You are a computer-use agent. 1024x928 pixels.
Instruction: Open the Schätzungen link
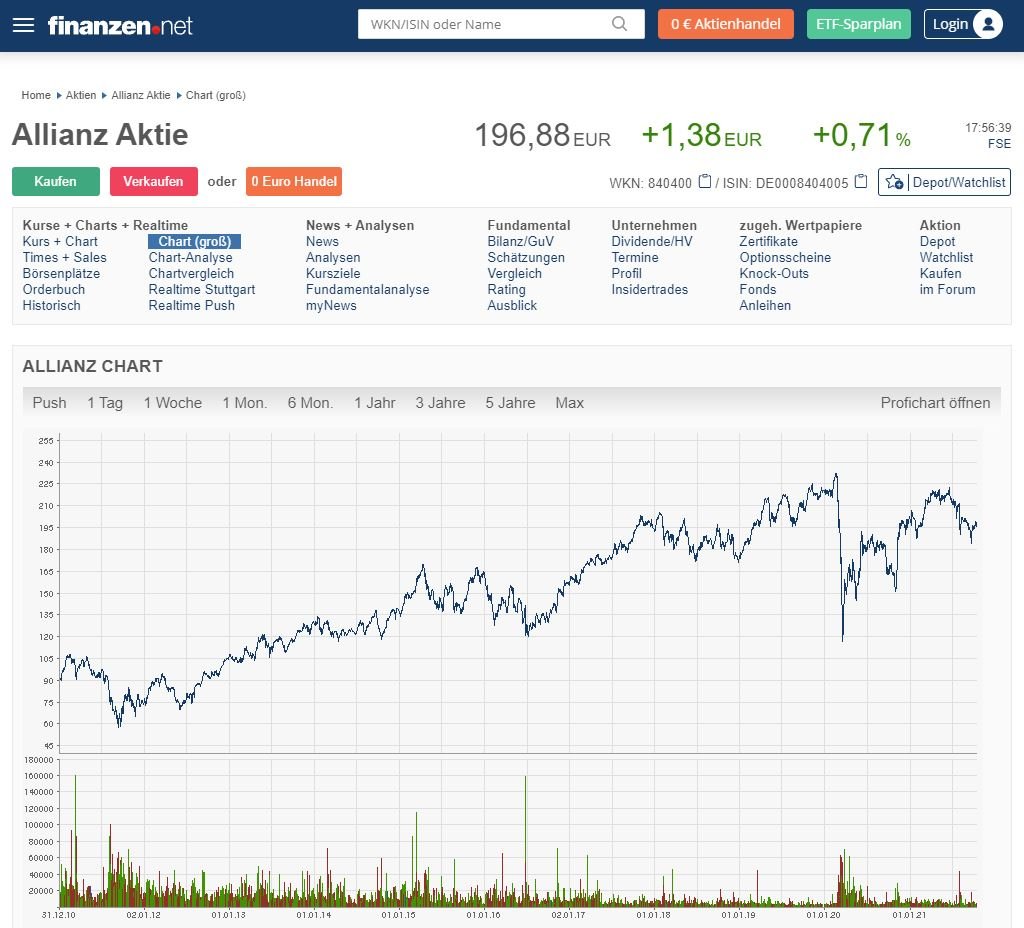pyautogui.click(x=526, y=257)
